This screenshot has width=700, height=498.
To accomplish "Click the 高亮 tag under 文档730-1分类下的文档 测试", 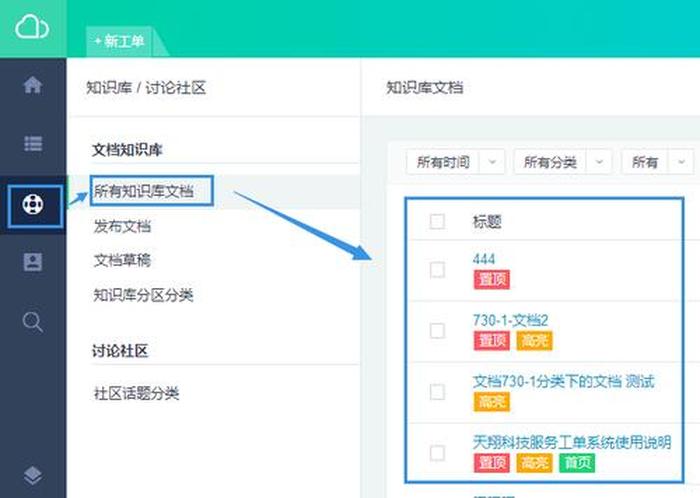I will [492, 402].
